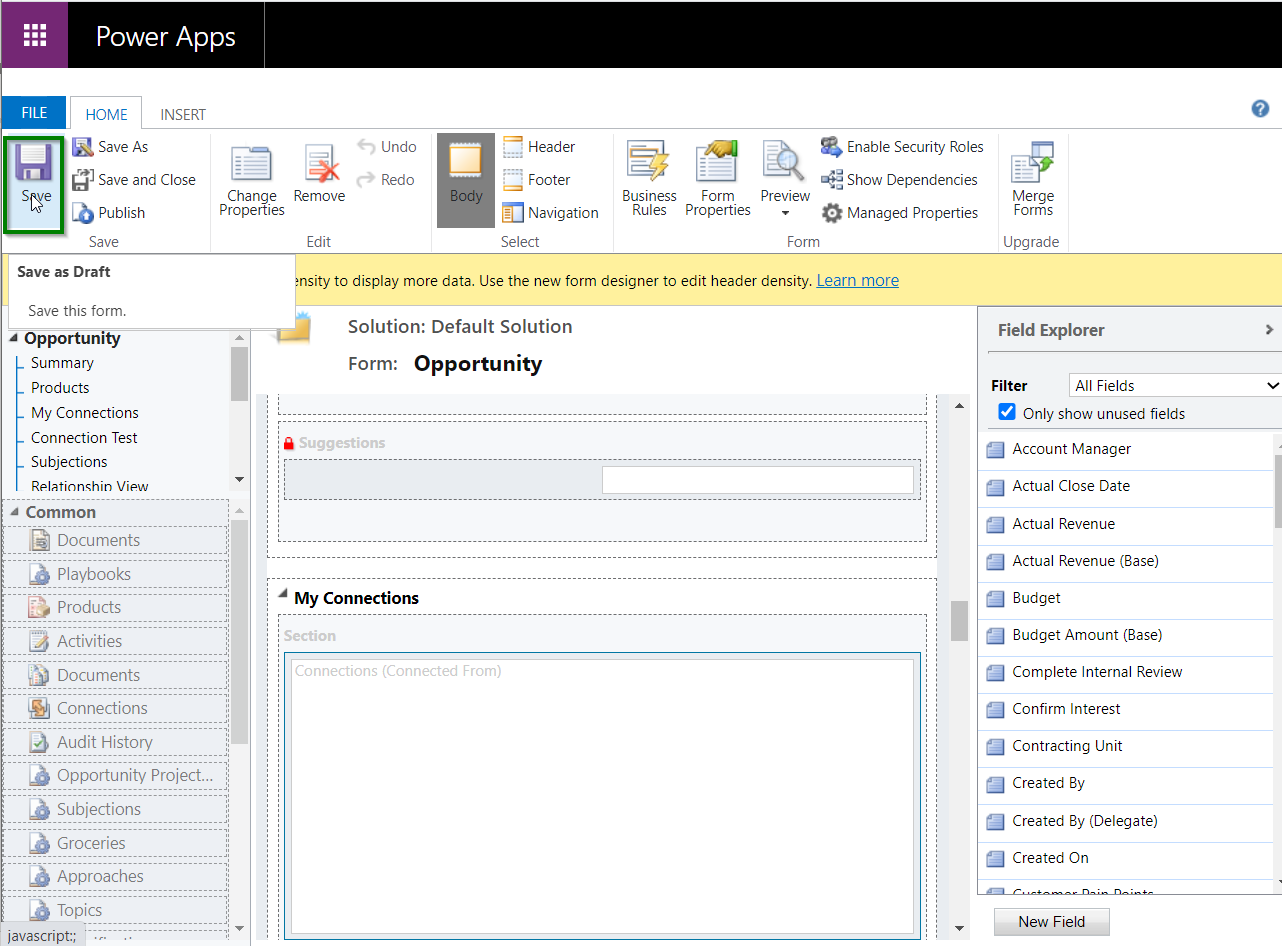The width and height of the screenshot is (1282, 946).
Task: Select Confirm Interest field
Action: [1125, 709]
